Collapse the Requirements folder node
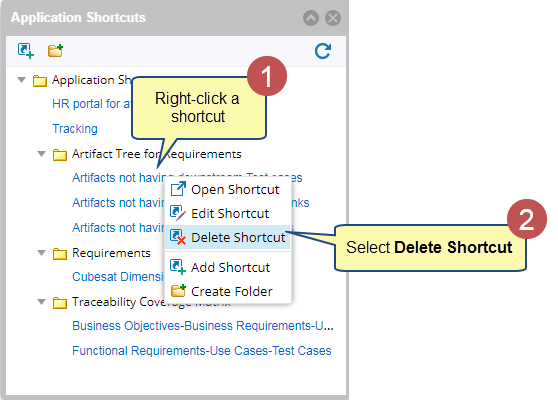 coord(42,253)
